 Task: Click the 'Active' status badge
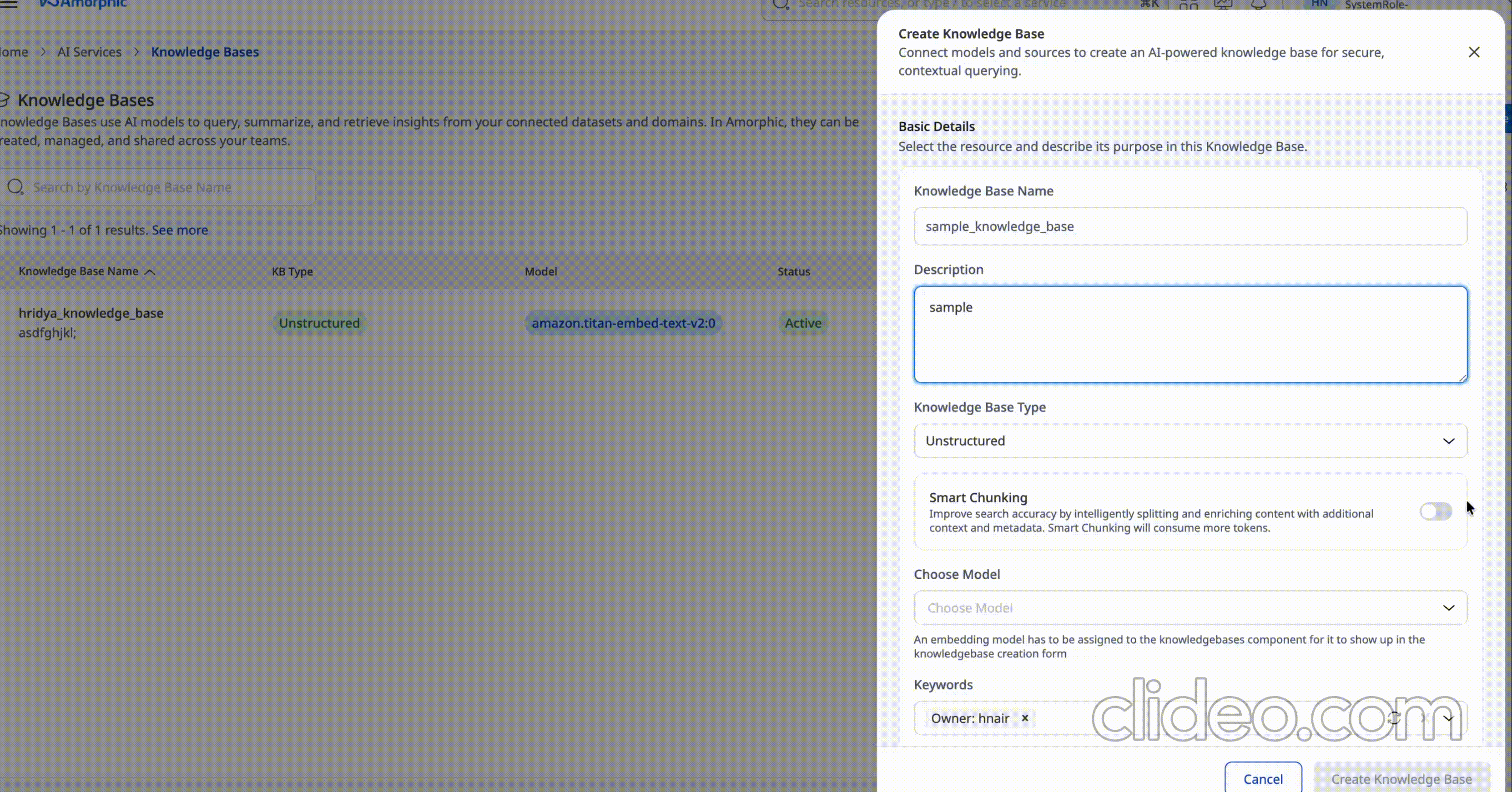pyautogui.click(x=803, y=323)
